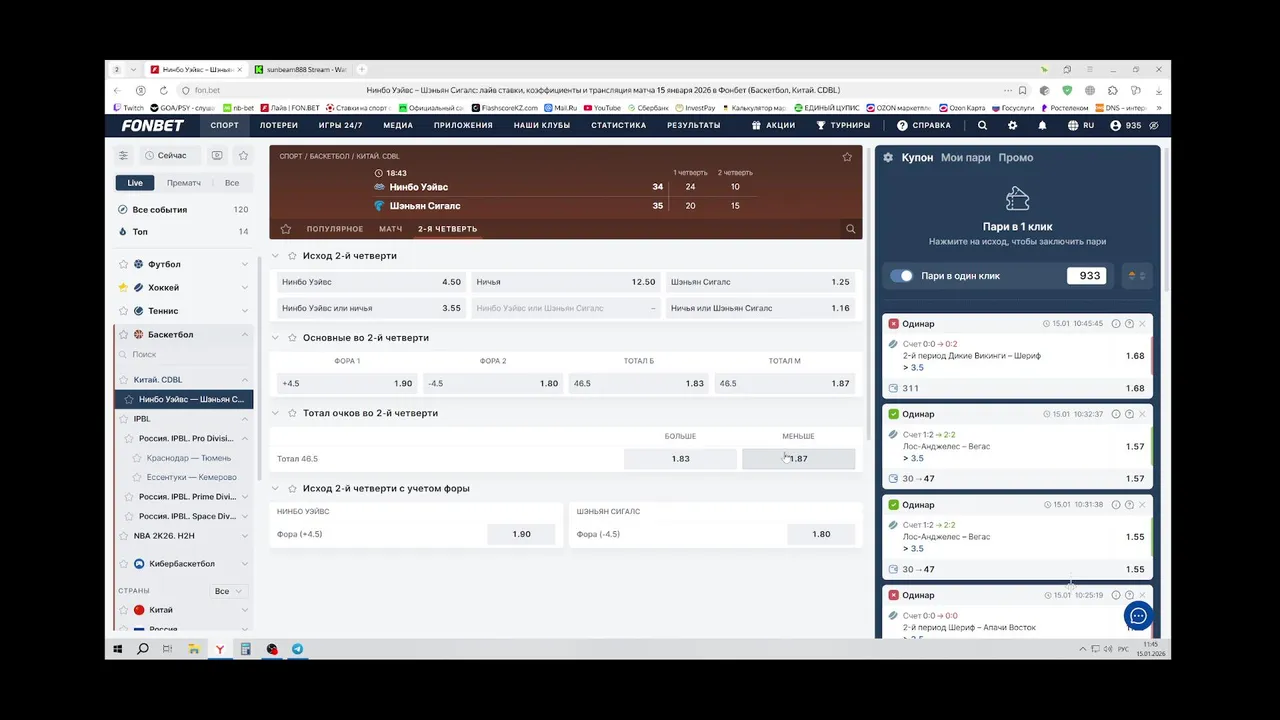Click Windows Start button
Image resolution: width=1280 pixels, height=720 pixels.
tap(117, 649)
